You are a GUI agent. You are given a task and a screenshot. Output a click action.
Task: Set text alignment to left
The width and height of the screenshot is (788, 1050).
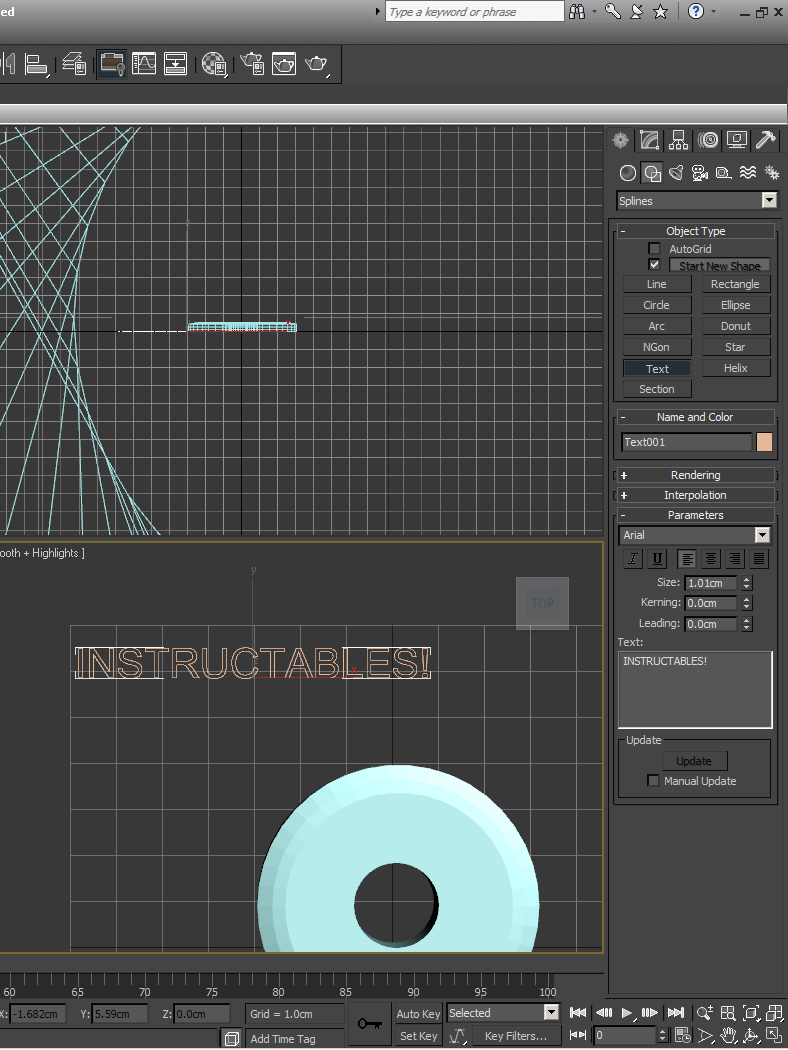click(686, 558)
